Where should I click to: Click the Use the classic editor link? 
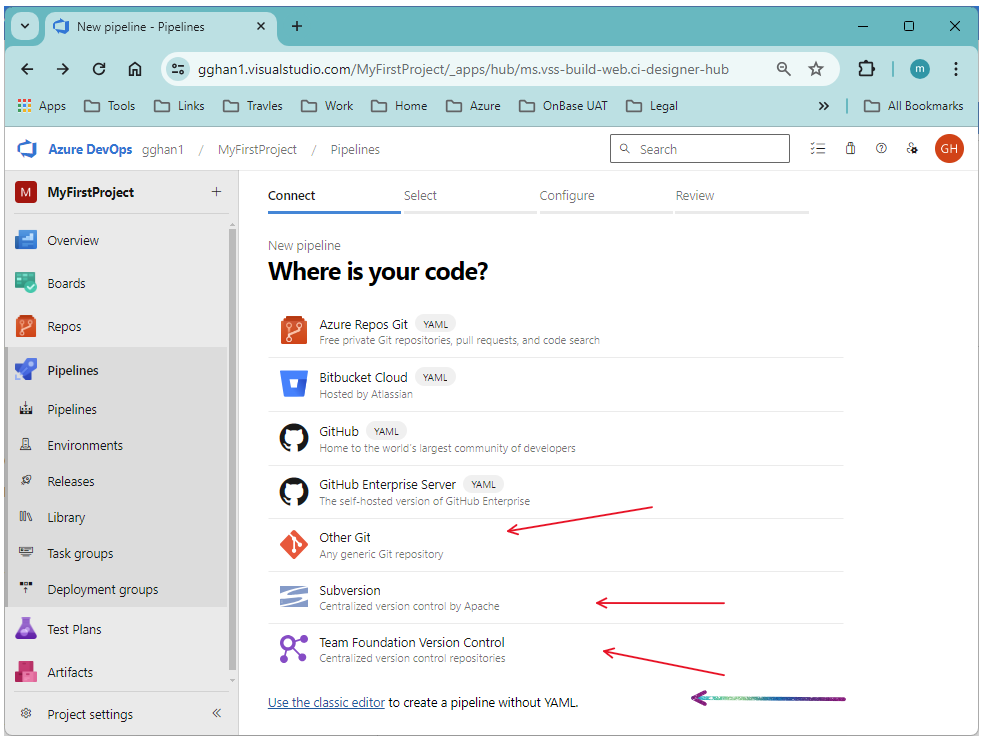326,702
